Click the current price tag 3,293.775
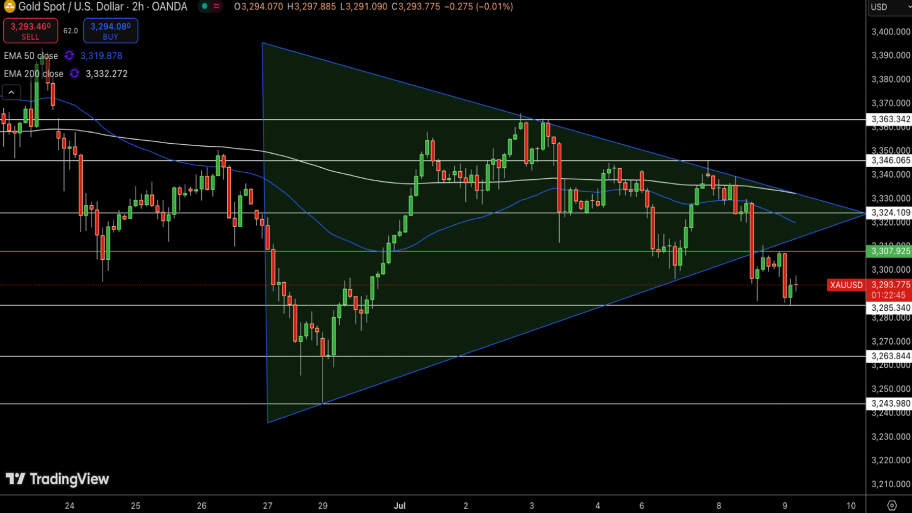912x513 pixels. (x=890, y=285)
